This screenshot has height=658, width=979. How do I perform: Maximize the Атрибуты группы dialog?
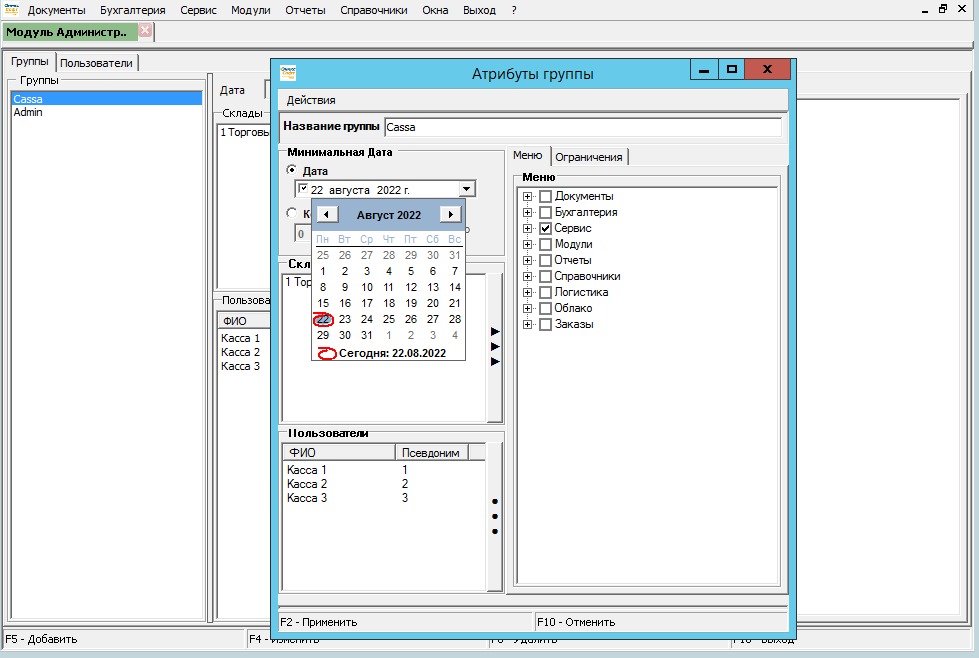click(732, 70)
